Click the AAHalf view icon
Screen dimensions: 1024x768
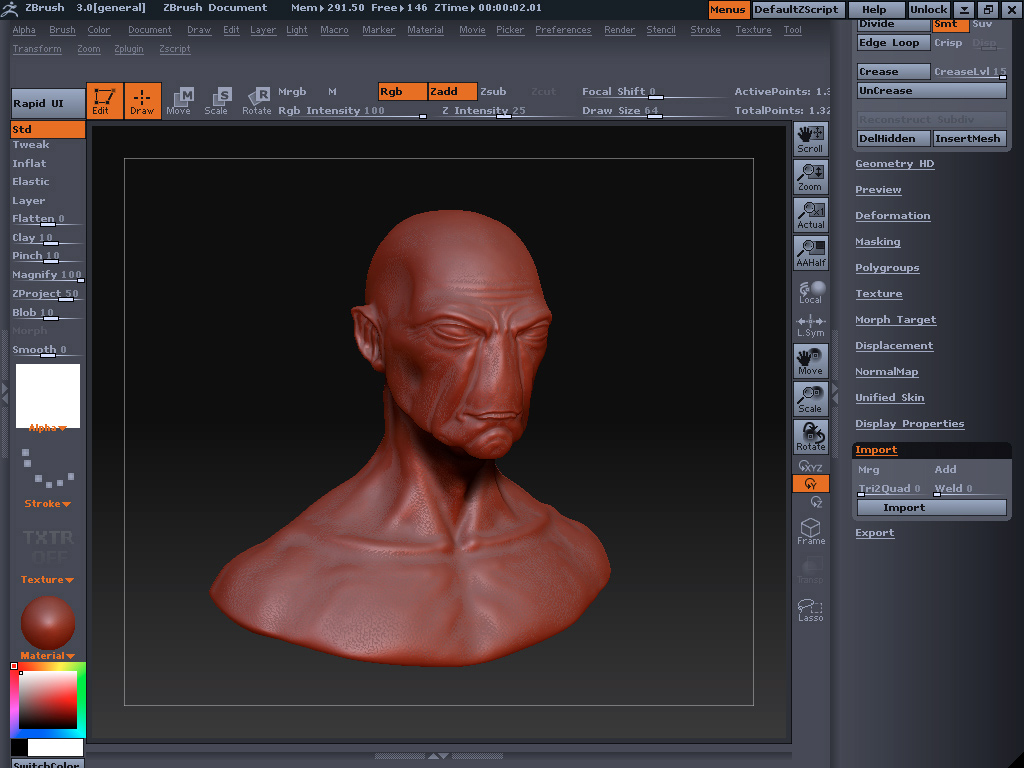(810, 253)
